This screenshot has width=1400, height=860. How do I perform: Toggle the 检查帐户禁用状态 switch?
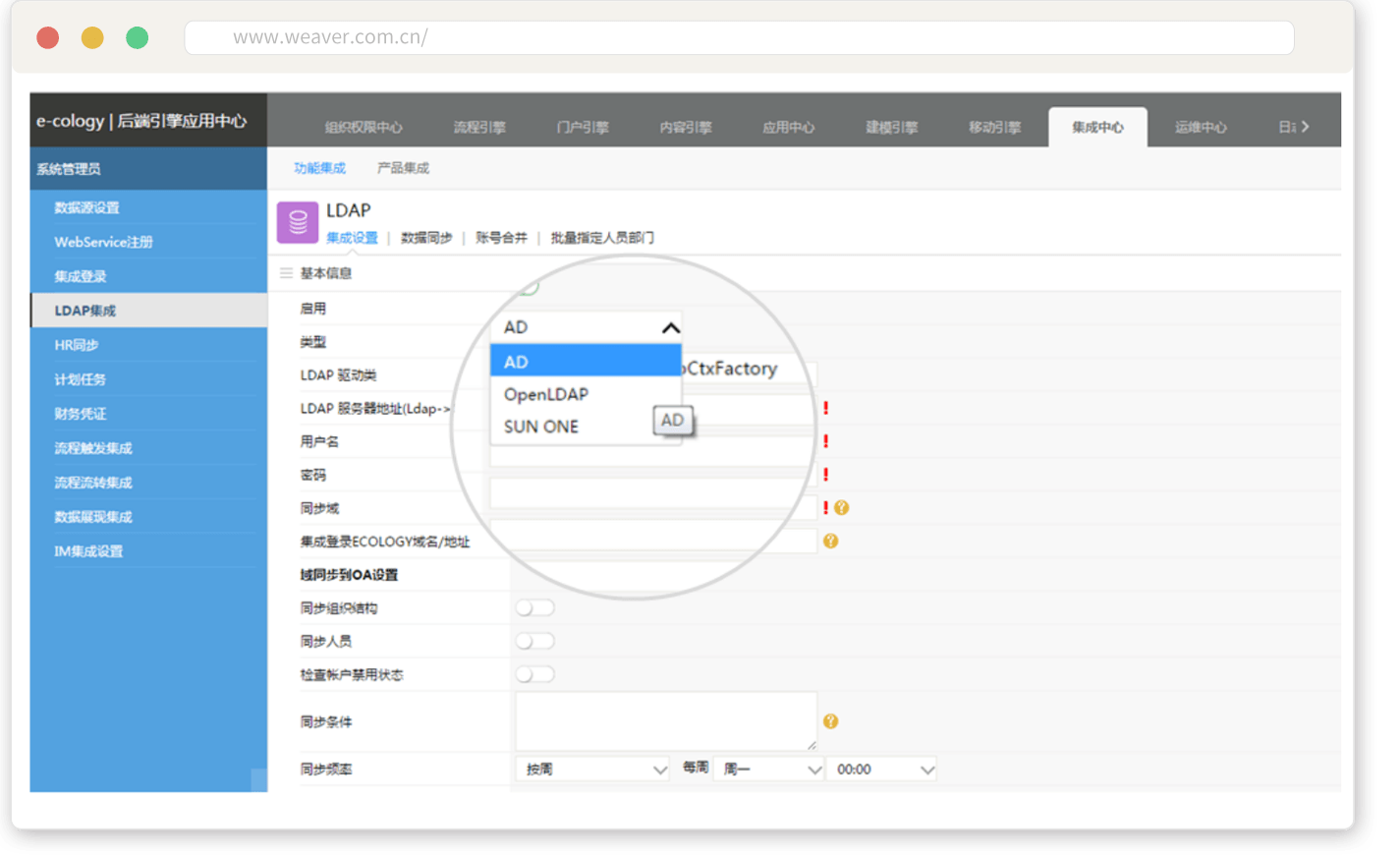(534, 675)
